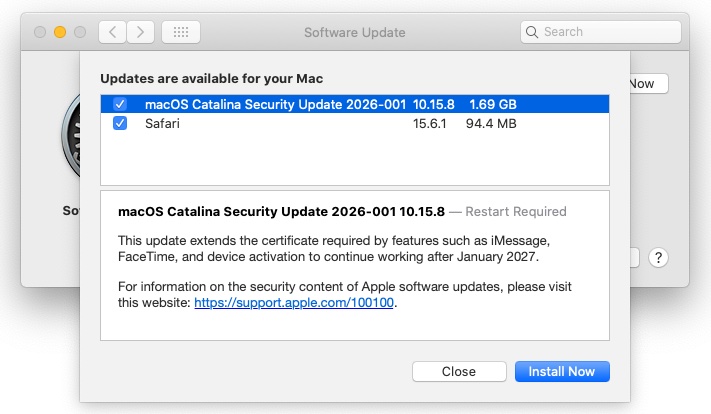Open the support.apple.com/100100 link
711x414 pixels.
[x=294, y=302]
